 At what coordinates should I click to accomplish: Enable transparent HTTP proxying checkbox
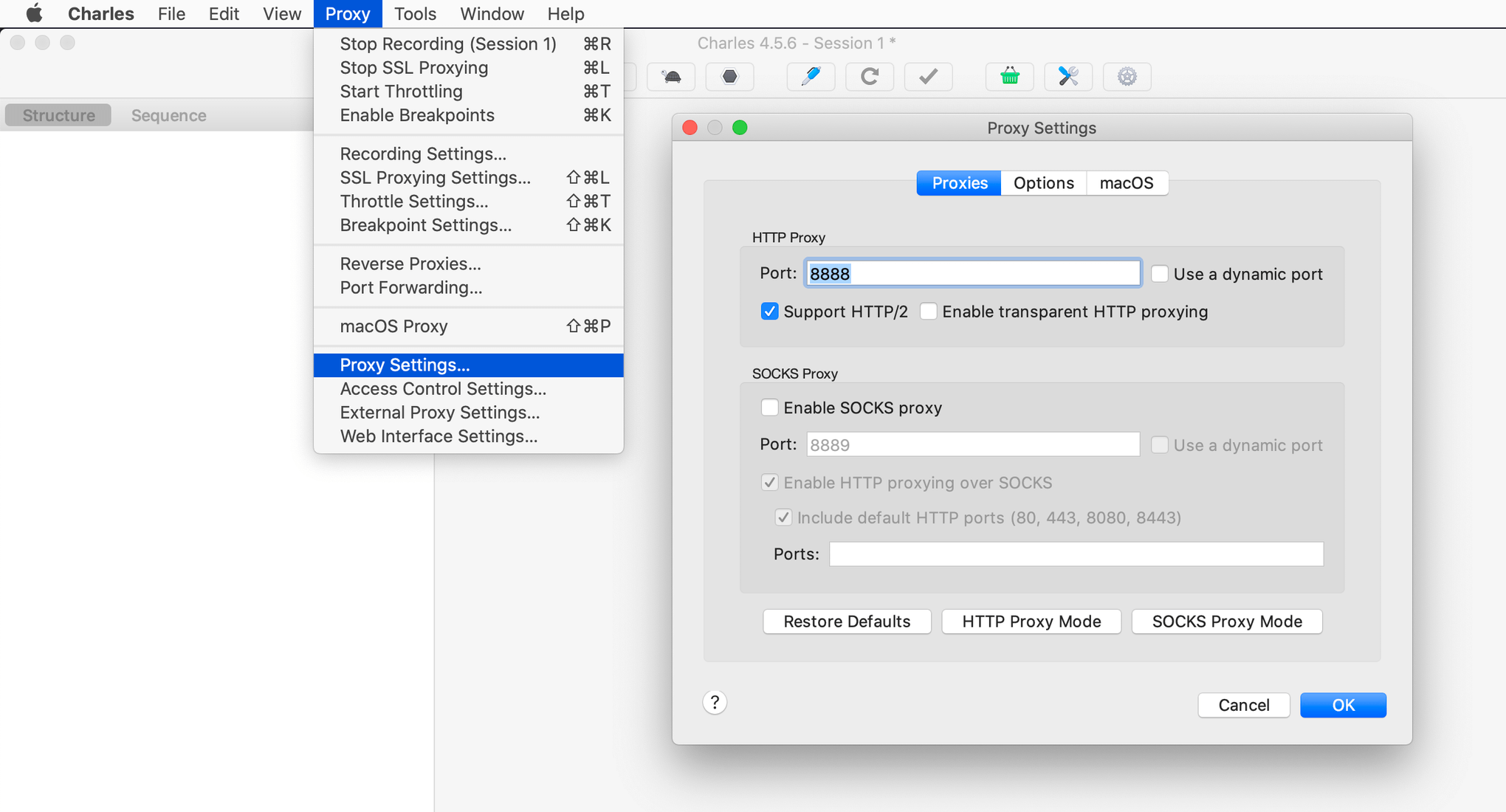tap(928, 312)
